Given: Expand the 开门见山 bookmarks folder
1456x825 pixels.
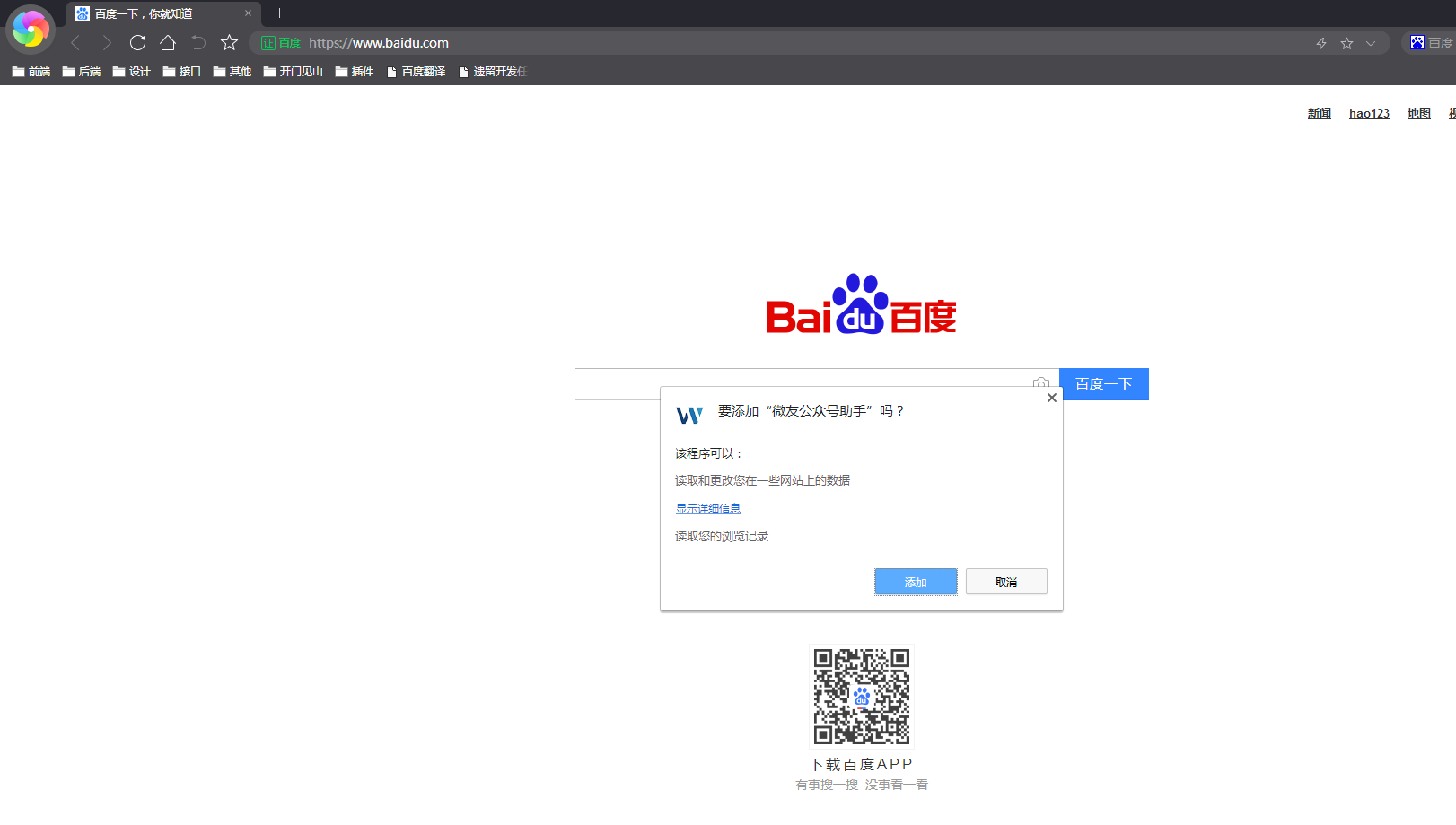Looking at the screenshot, I should (x=293, y=72).
